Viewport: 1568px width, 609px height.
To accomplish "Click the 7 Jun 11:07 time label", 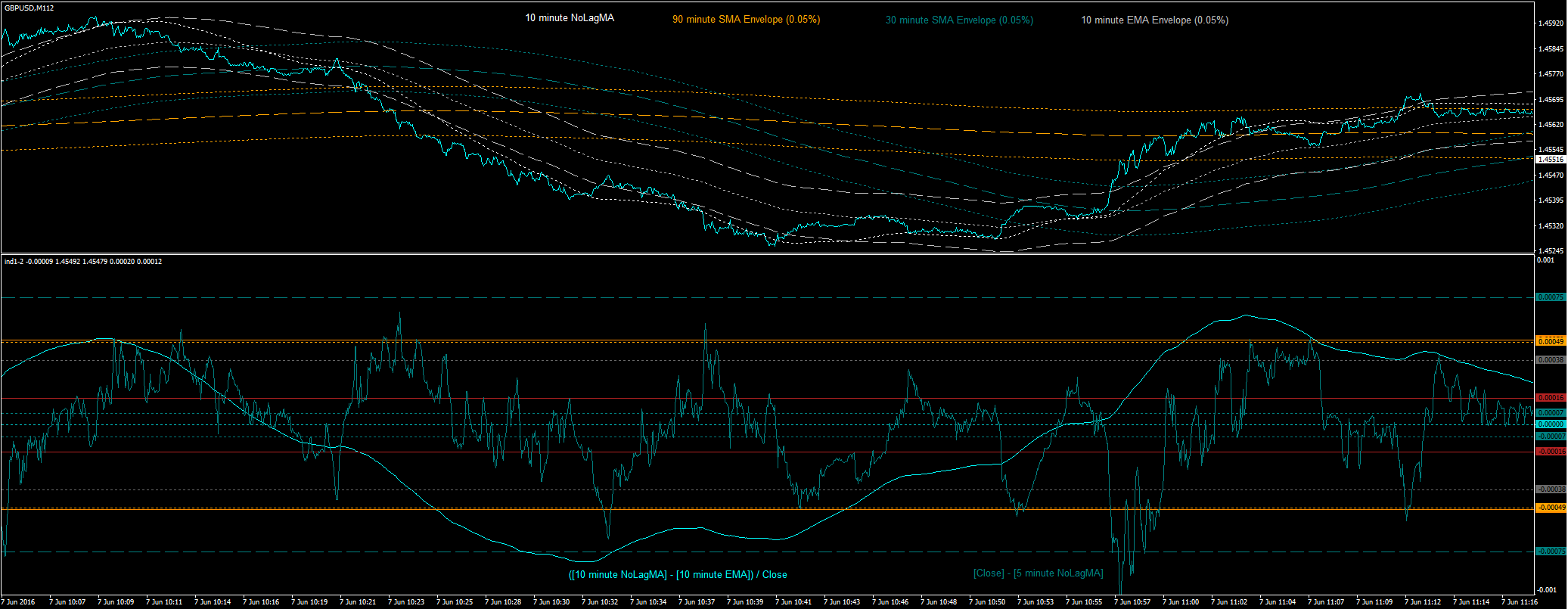I will click(1326, 603).
